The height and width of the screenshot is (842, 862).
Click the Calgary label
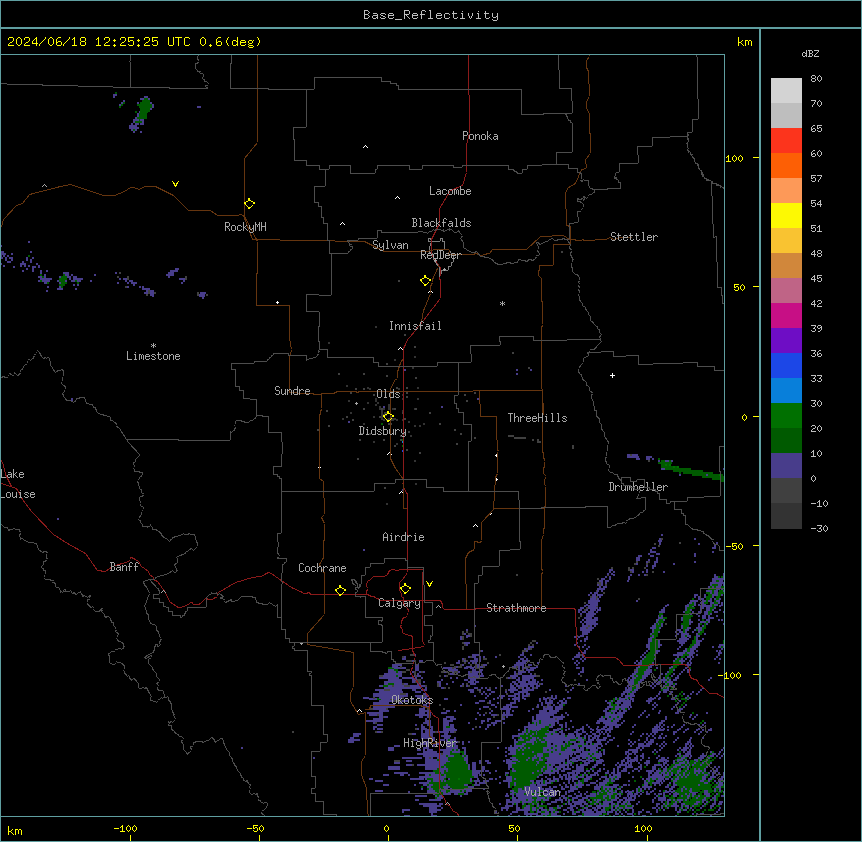pyautogui.click(x=399, y=603)
